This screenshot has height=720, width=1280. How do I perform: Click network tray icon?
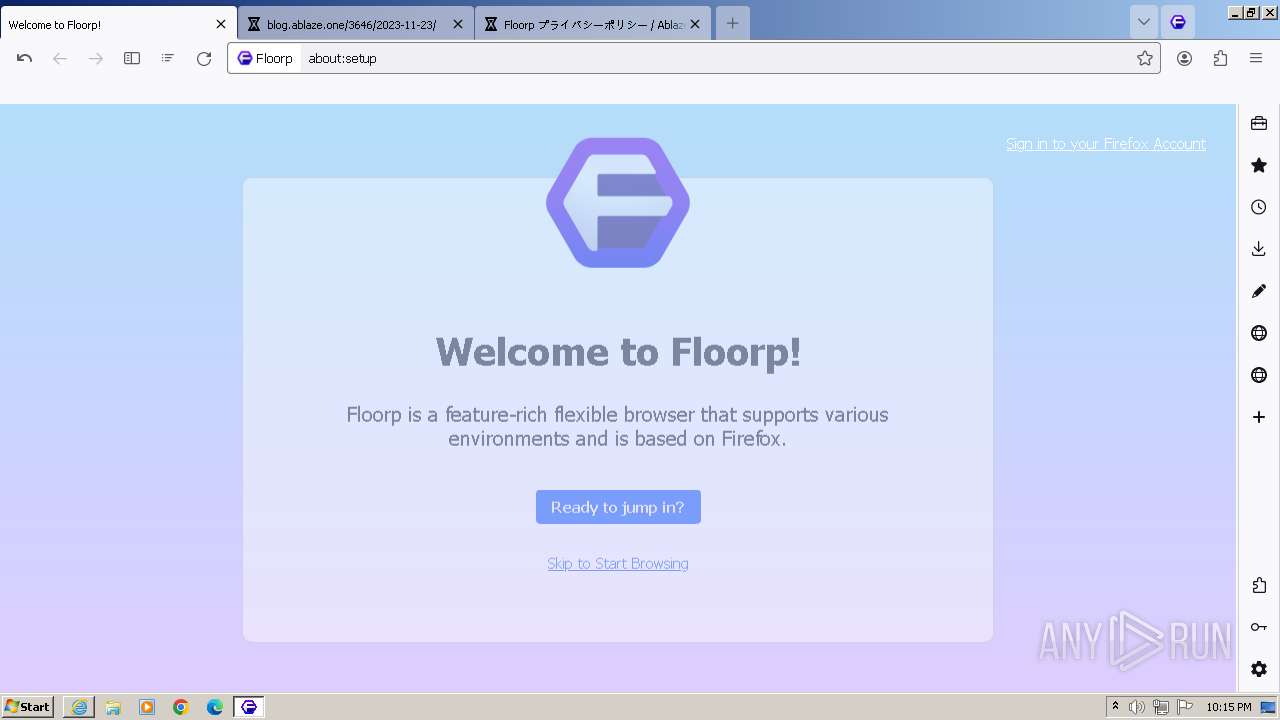[x=1161, y=707]
